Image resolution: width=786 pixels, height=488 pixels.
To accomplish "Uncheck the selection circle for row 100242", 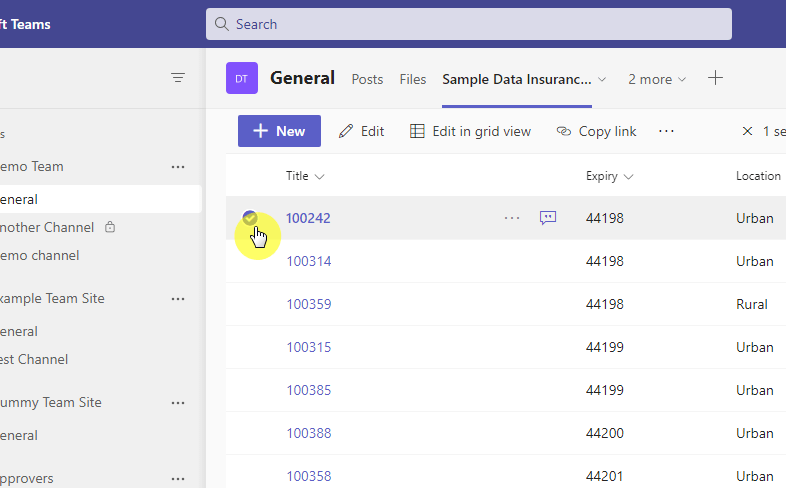I will 250,217.
